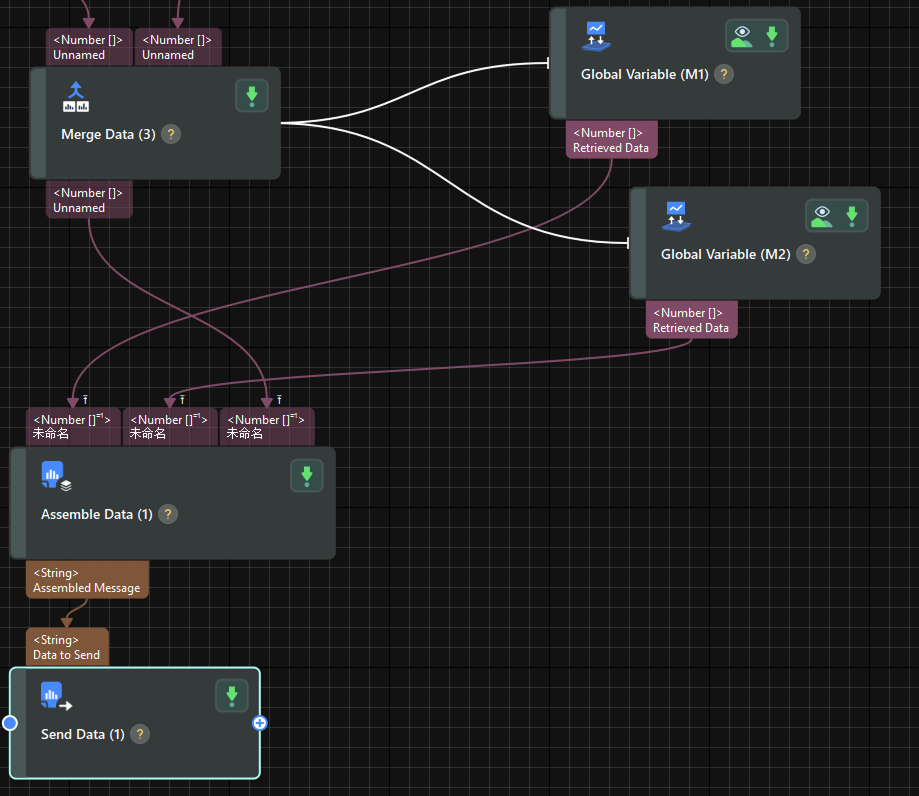The image size is (919, 796).
Task: Select the Assembled Message output port
Action: coord(86,580)
